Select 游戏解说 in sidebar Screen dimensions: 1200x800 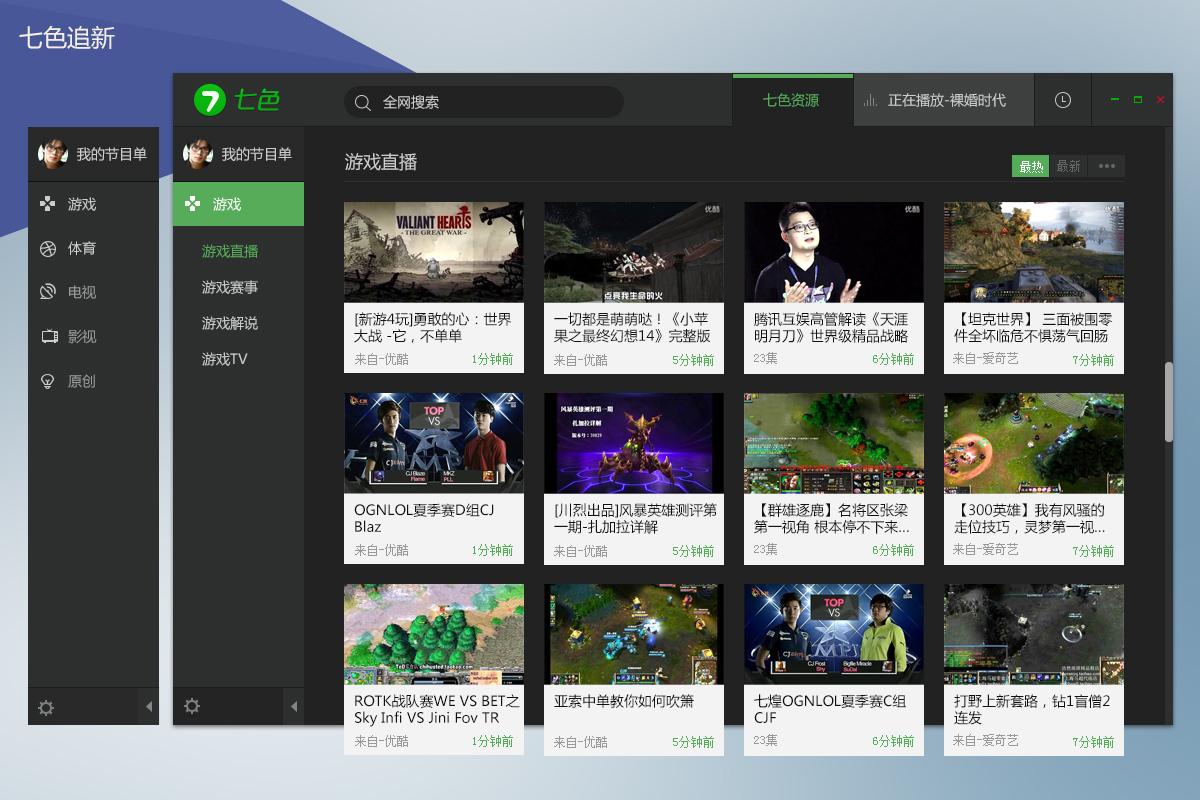click(230, 323)
